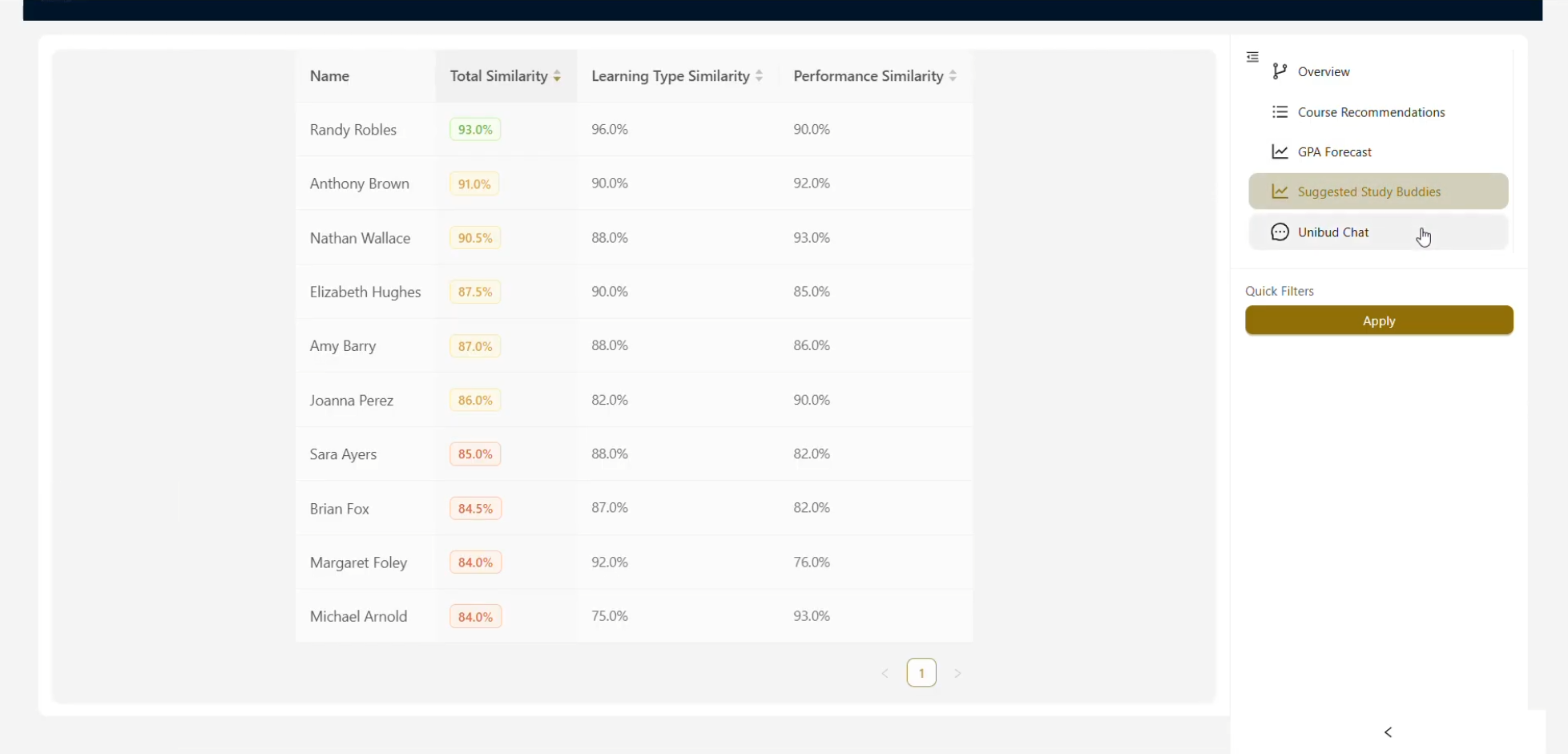Select Randy Robles name
The height and width of the screenshot is (754, 1568).
(353, 130)
